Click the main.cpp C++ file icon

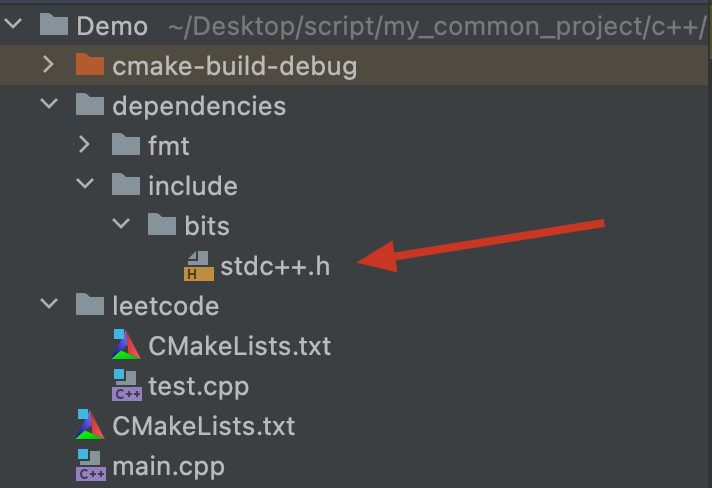coord(91,465)
